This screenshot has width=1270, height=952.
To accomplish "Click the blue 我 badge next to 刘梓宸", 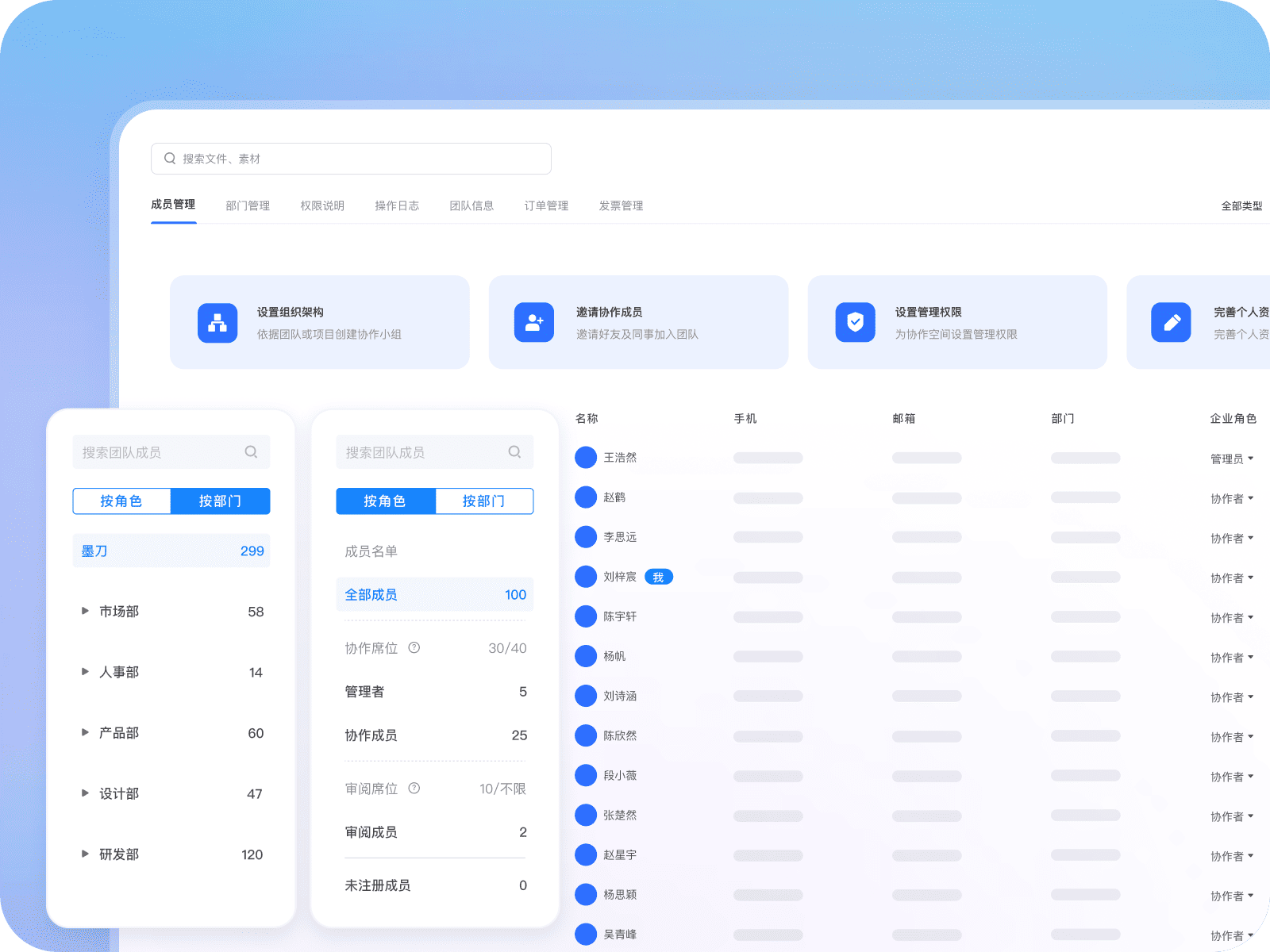I will (659, 578).
